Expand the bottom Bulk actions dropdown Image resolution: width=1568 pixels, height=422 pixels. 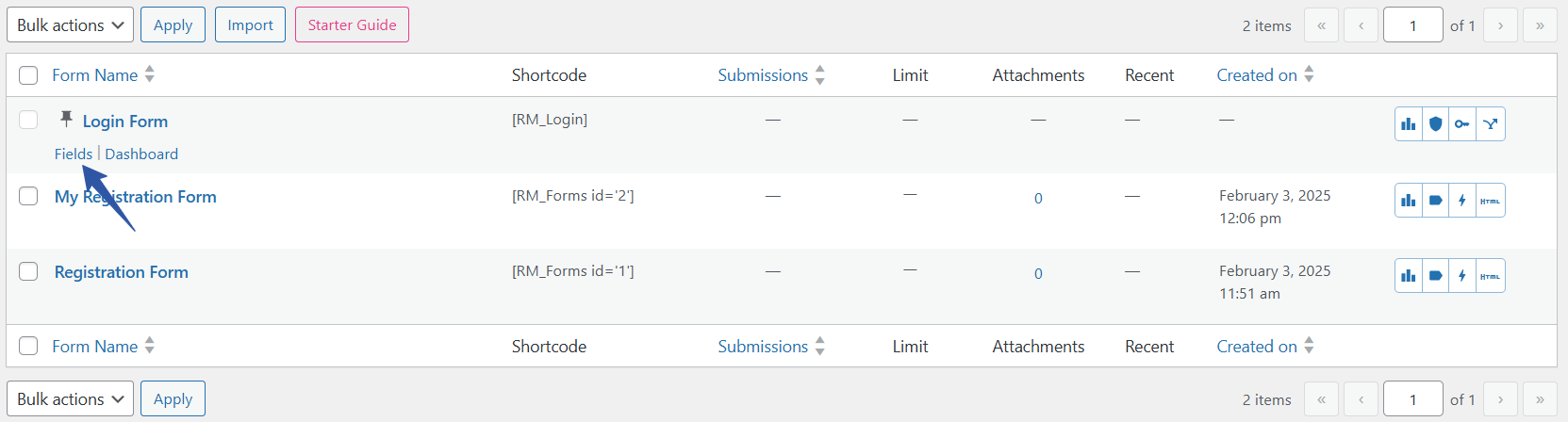70,399
